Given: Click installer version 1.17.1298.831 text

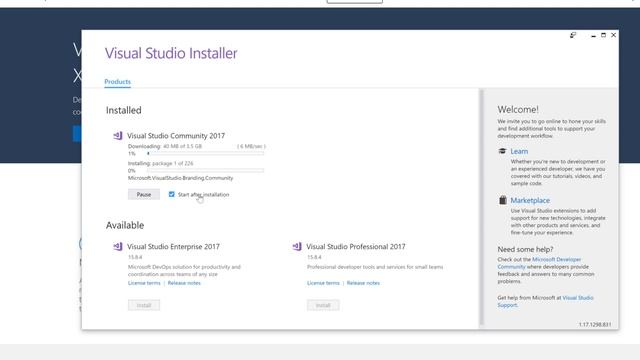Looking at the screenshot, I should (595, 324).
